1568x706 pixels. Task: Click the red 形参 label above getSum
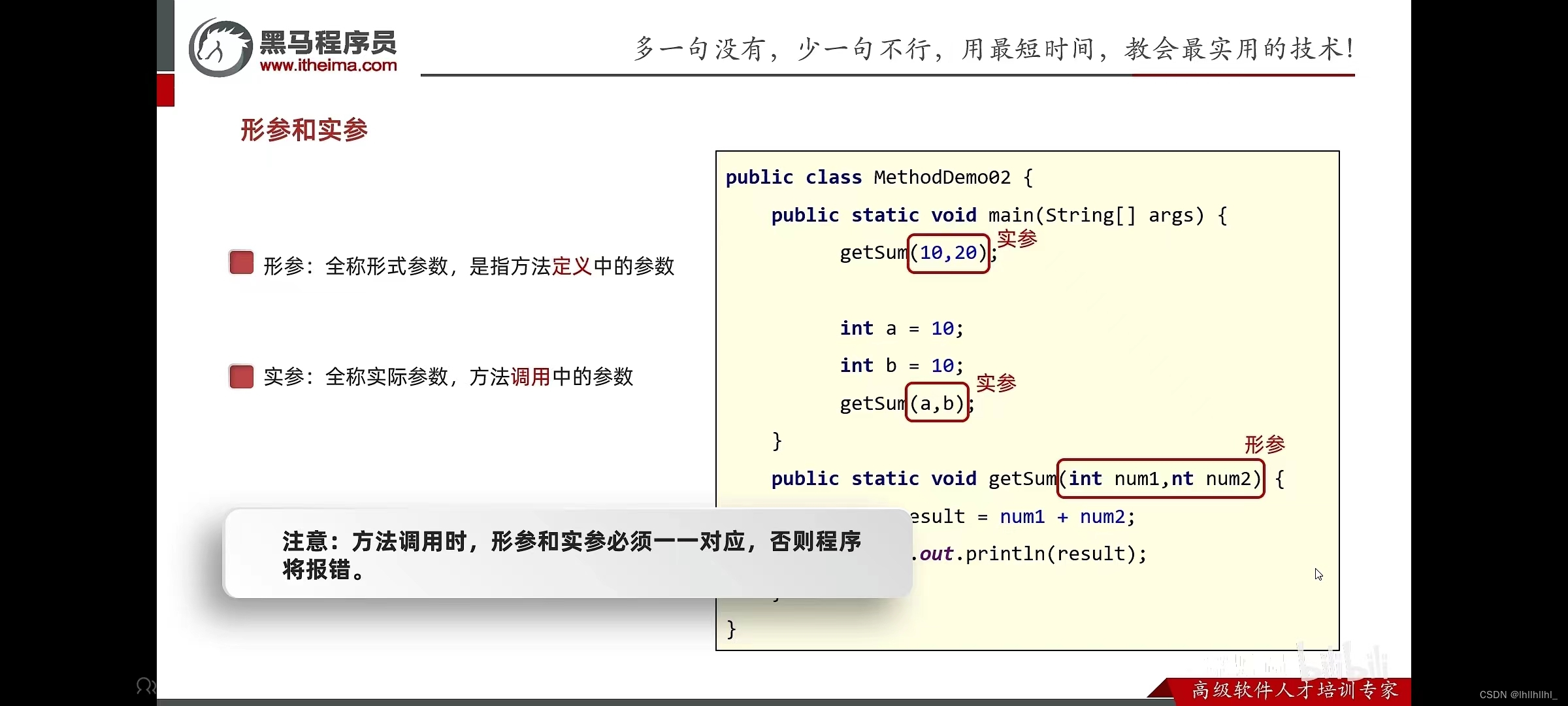(1264, 445)
